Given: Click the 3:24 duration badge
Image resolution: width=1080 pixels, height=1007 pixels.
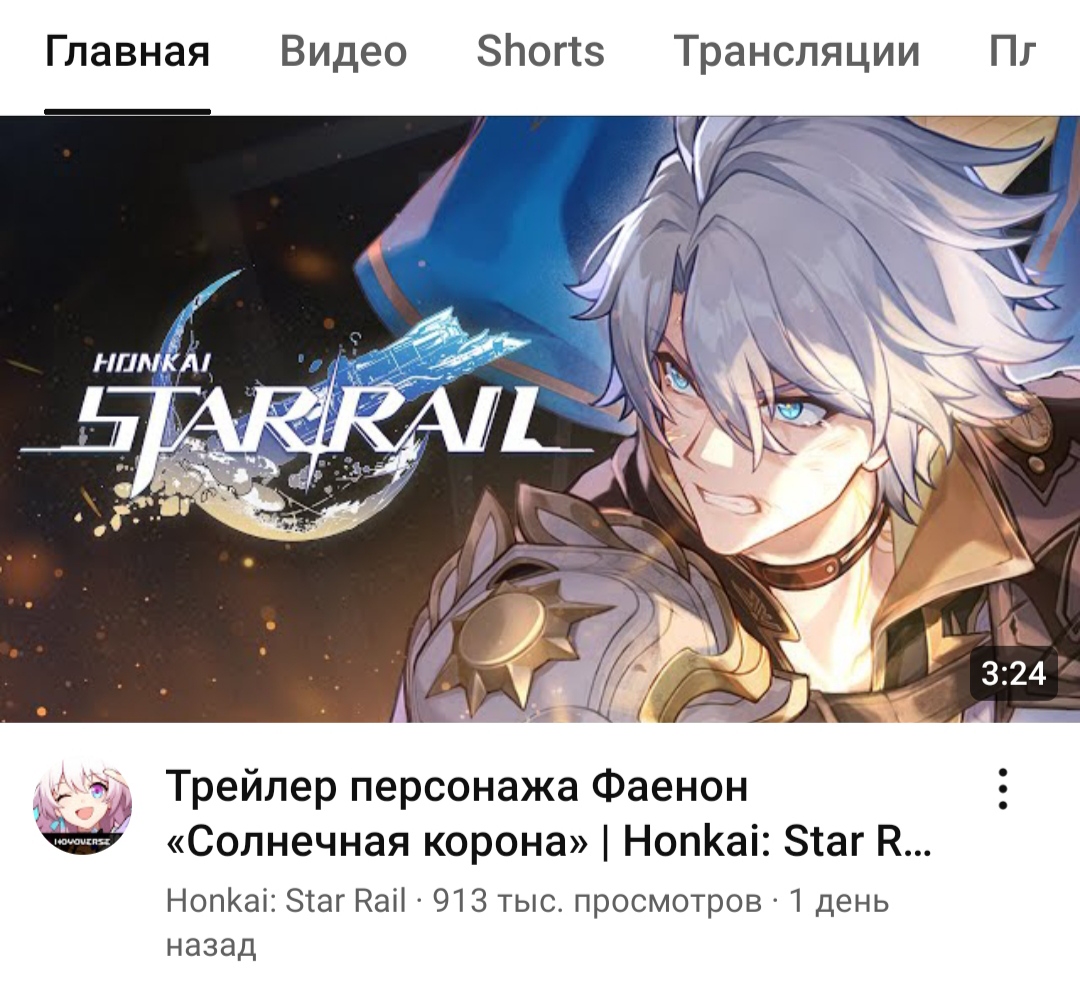Looking at the screenshot, I should (x=1013, y=673).
